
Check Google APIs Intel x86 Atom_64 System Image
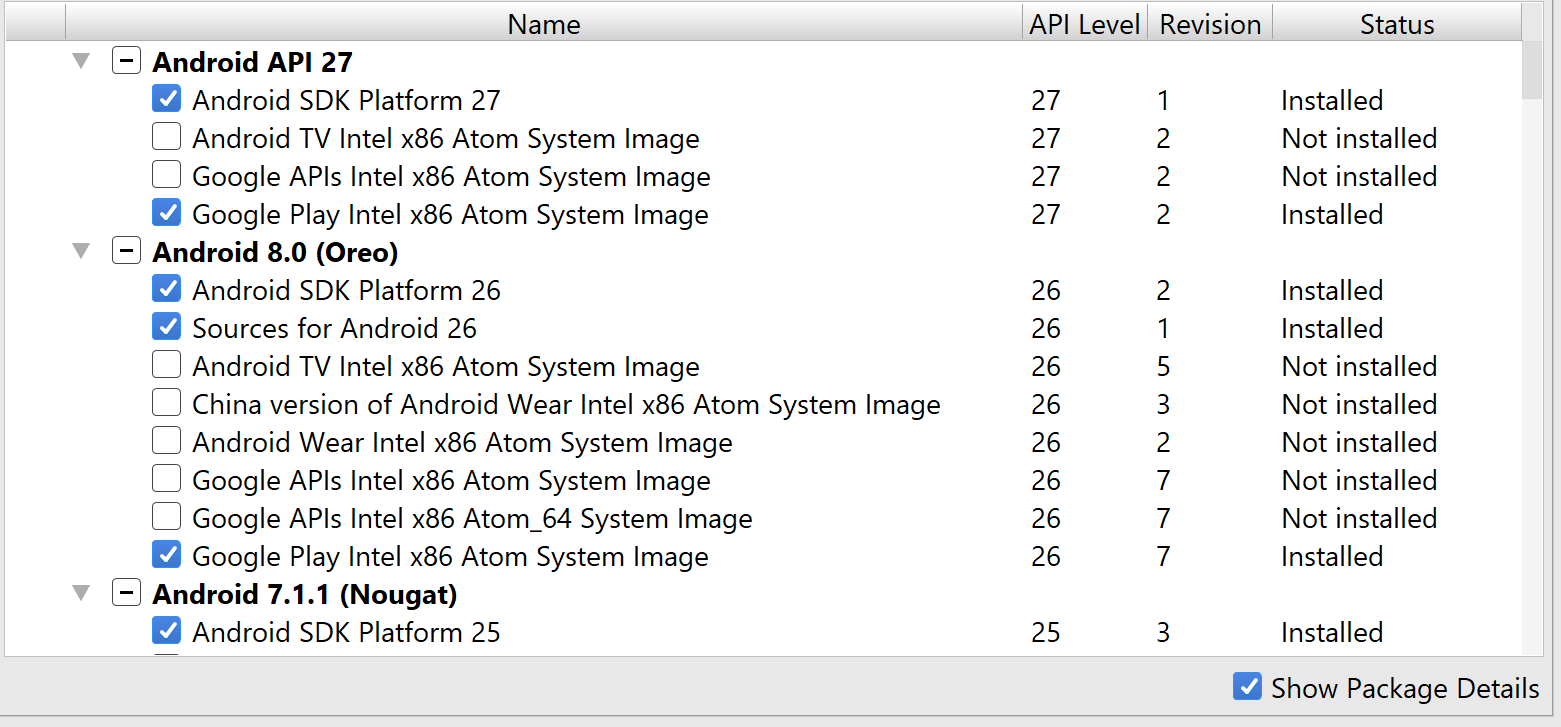[166, 517]
